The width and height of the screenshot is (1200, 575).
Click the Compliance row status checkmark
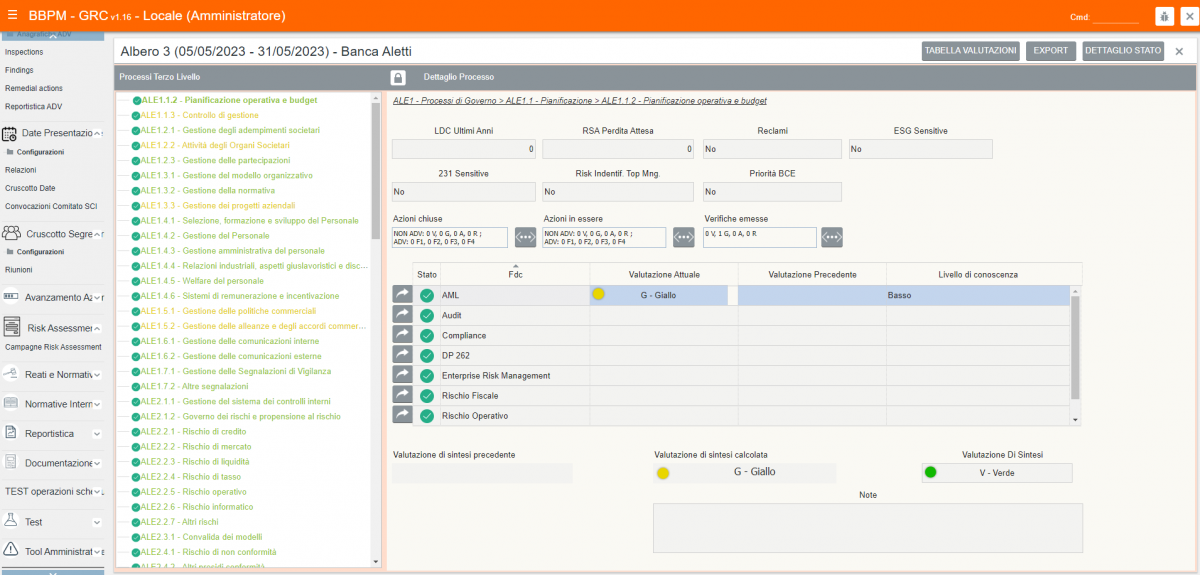point(427,336)
